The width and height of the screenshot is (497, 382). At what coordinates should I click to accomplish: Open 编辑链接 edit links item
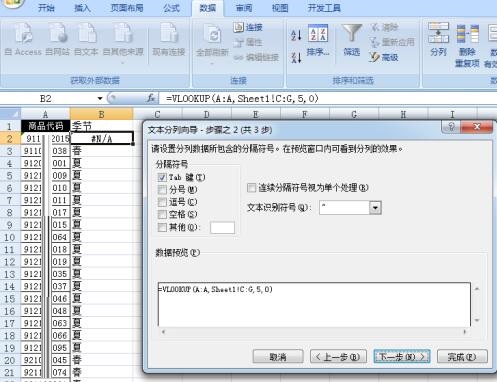pyautogui.click(x=256, y=57)
